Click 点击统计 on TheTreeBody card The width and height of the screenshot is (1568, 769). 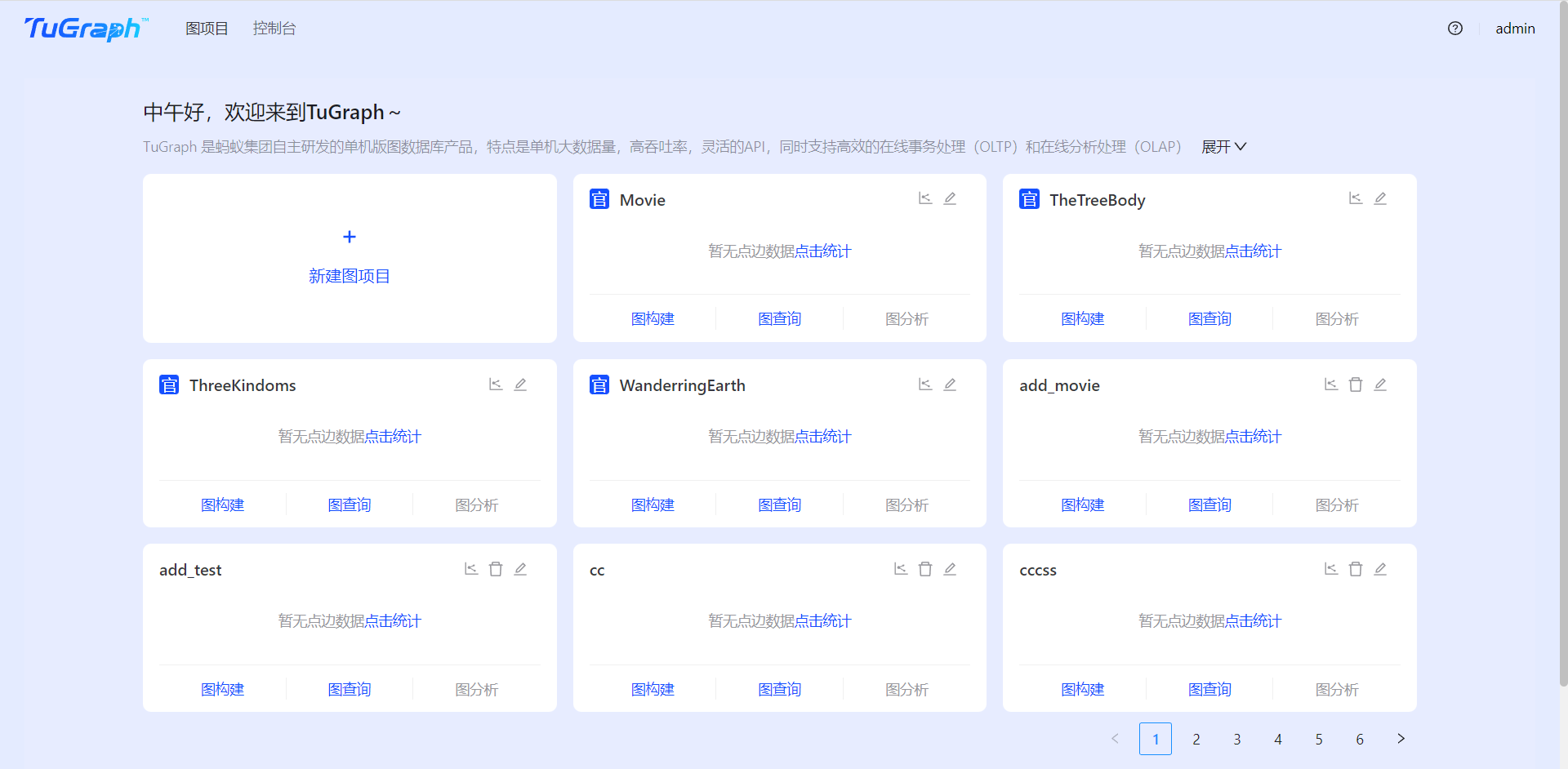[x=1254, y=251]
